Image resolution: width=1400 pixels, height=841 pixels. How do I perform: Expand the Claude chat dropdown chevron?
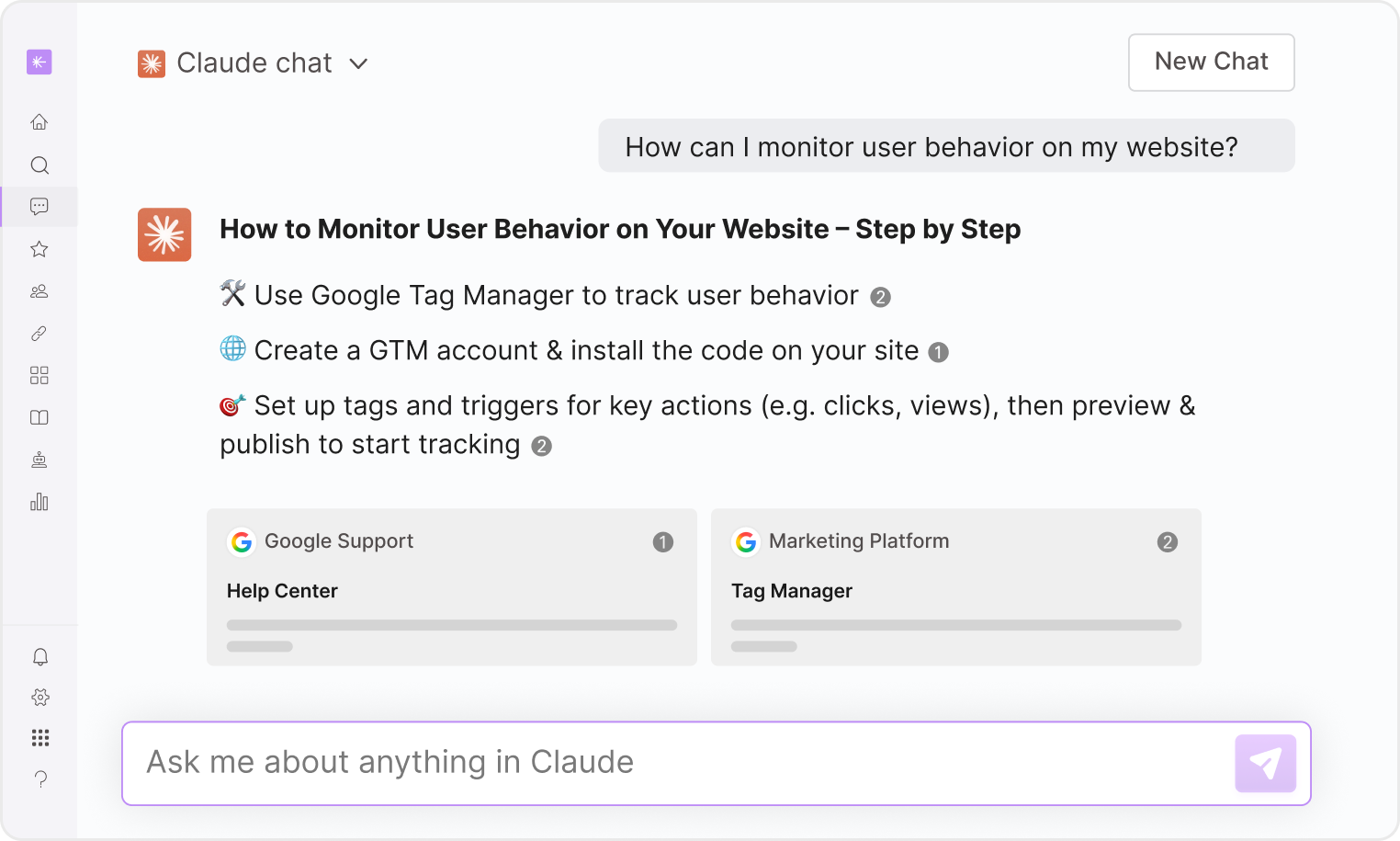click(358, 63)
